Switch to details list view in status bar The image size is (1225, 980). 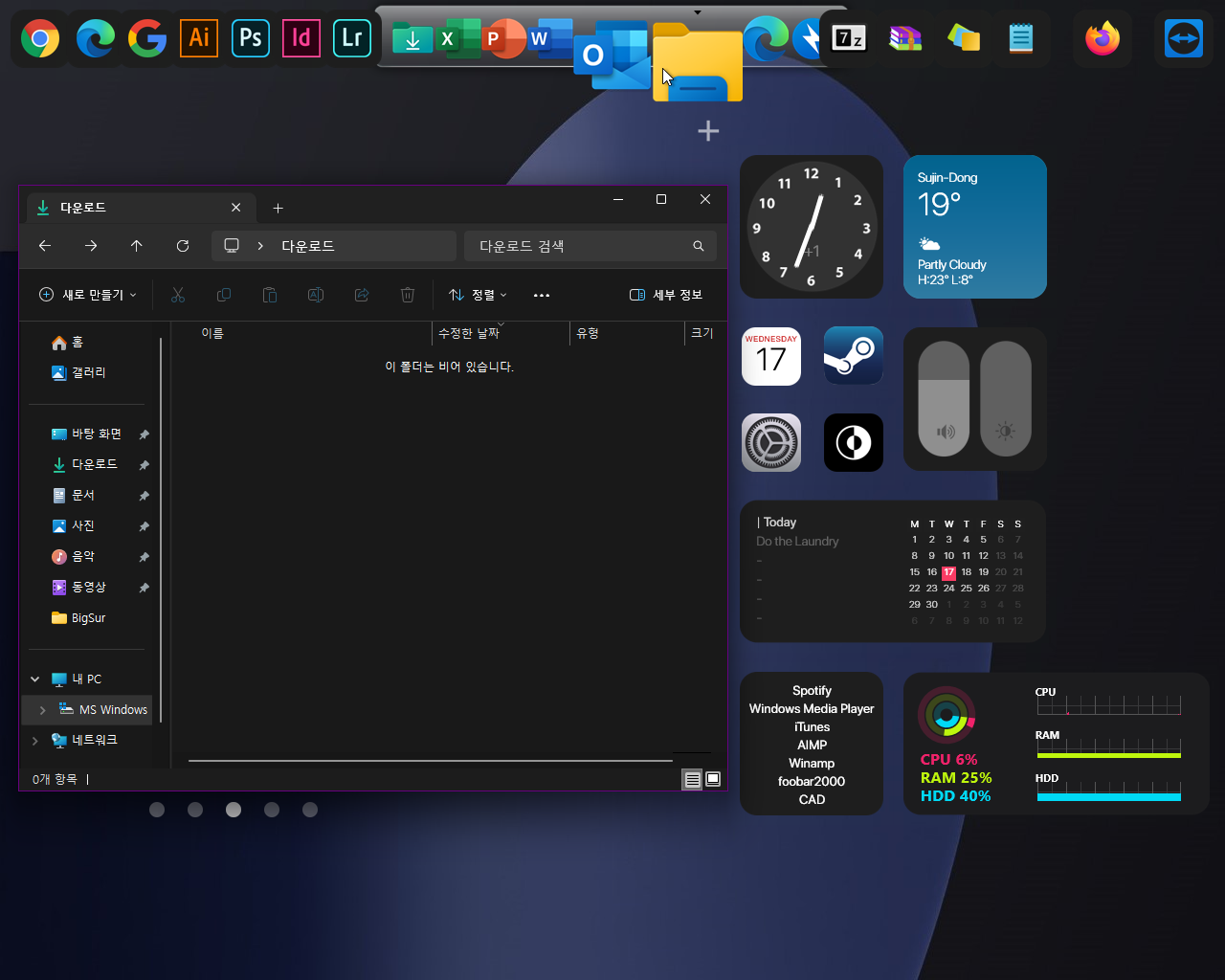(692, 779)
